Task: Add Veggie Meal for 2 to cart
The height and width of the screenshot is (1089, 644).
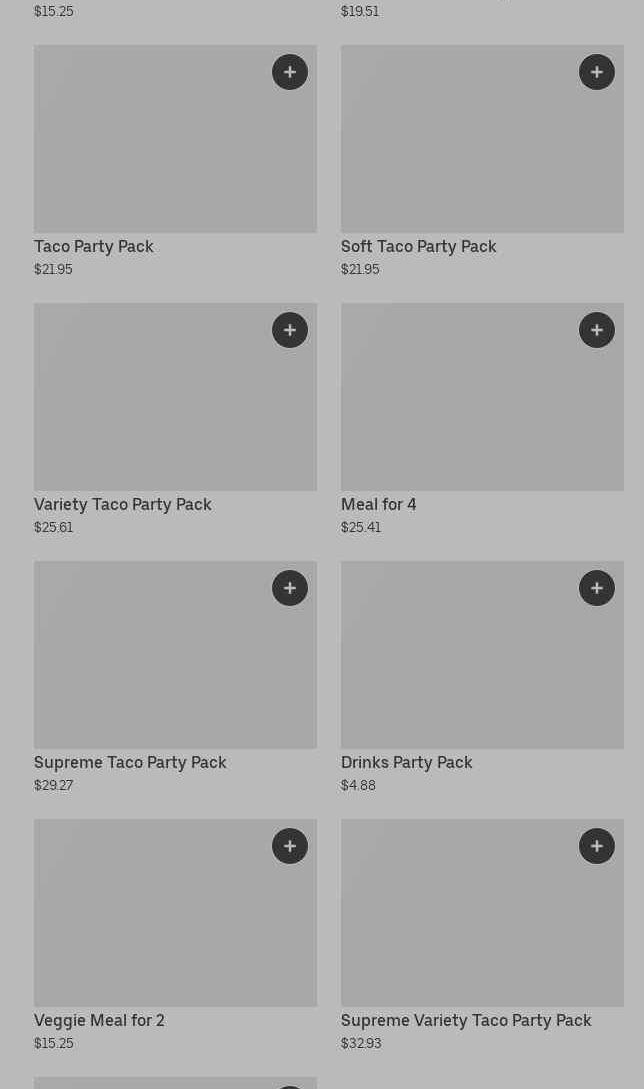Action: click(290, 846)
